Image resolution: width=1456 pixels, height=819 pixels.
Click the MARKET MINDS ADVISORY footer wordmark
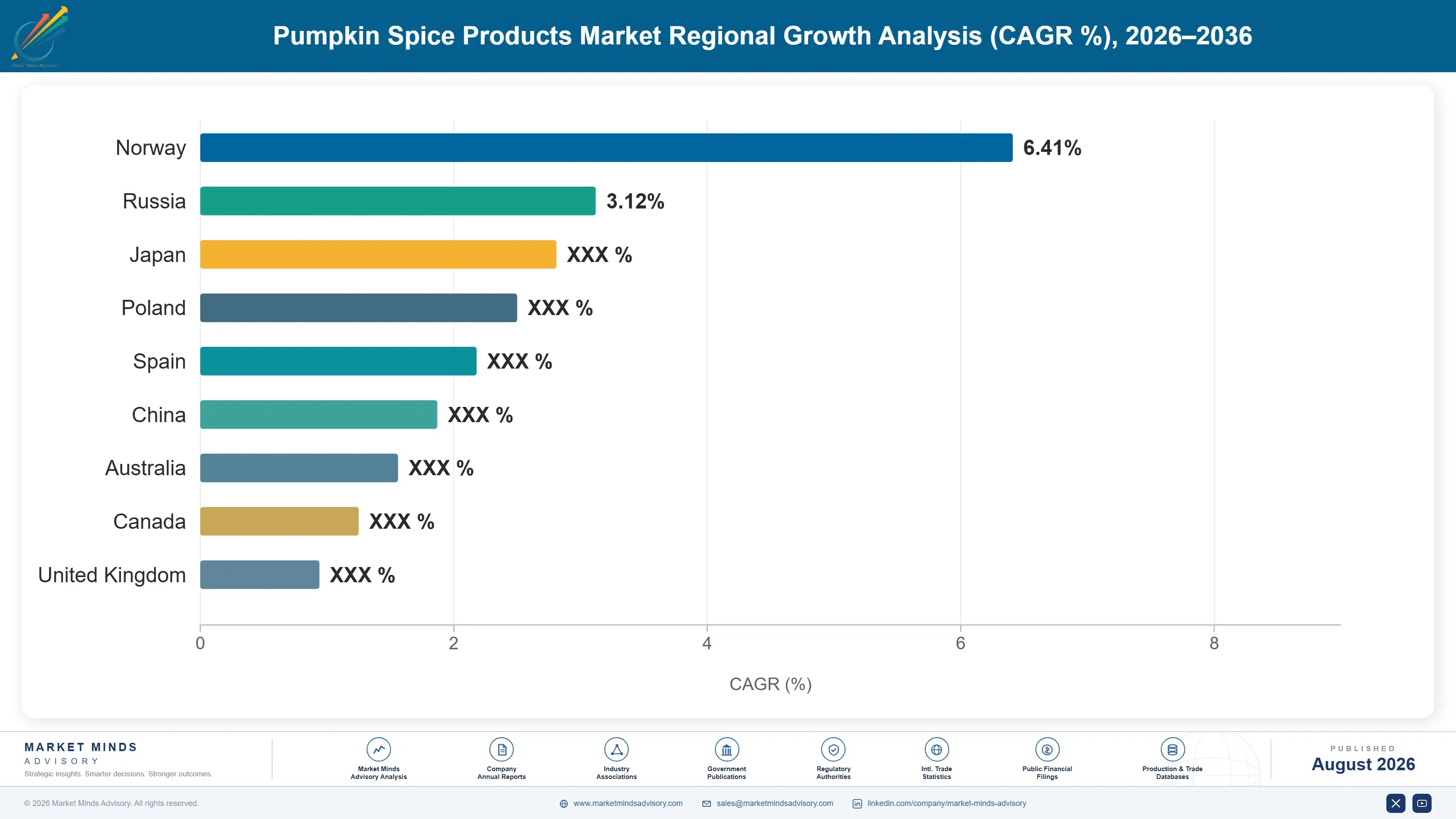(81, 753)
